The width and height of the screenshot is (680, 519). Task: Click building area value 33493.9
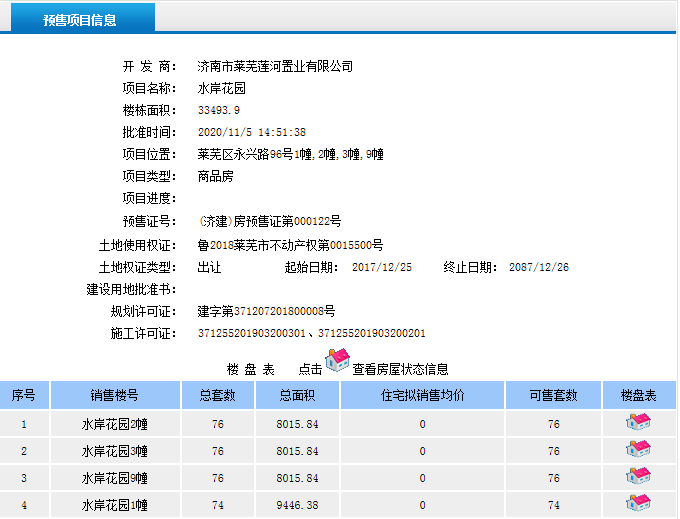click(x=219, y=110)
